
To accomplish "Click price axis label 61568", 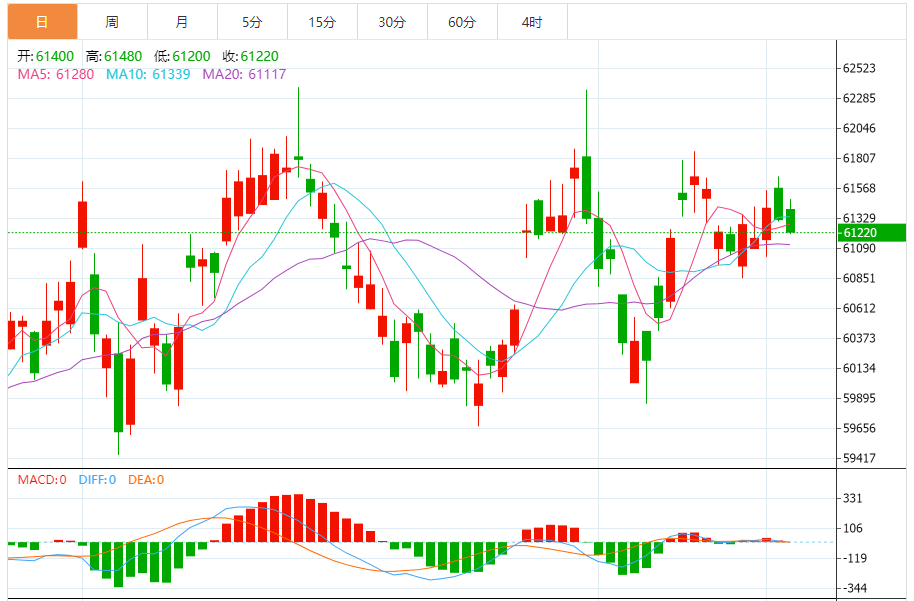I will coord(859,188).
